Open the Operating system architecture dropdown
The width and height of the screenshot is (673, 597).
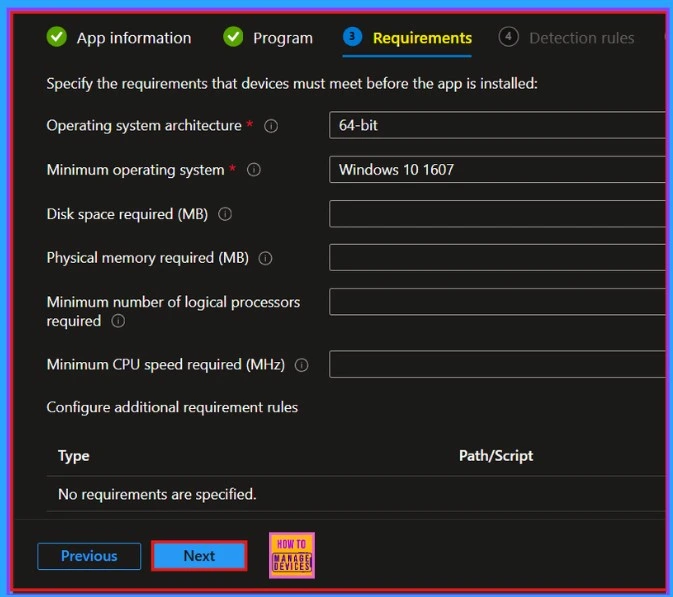(x=497, y=125)
